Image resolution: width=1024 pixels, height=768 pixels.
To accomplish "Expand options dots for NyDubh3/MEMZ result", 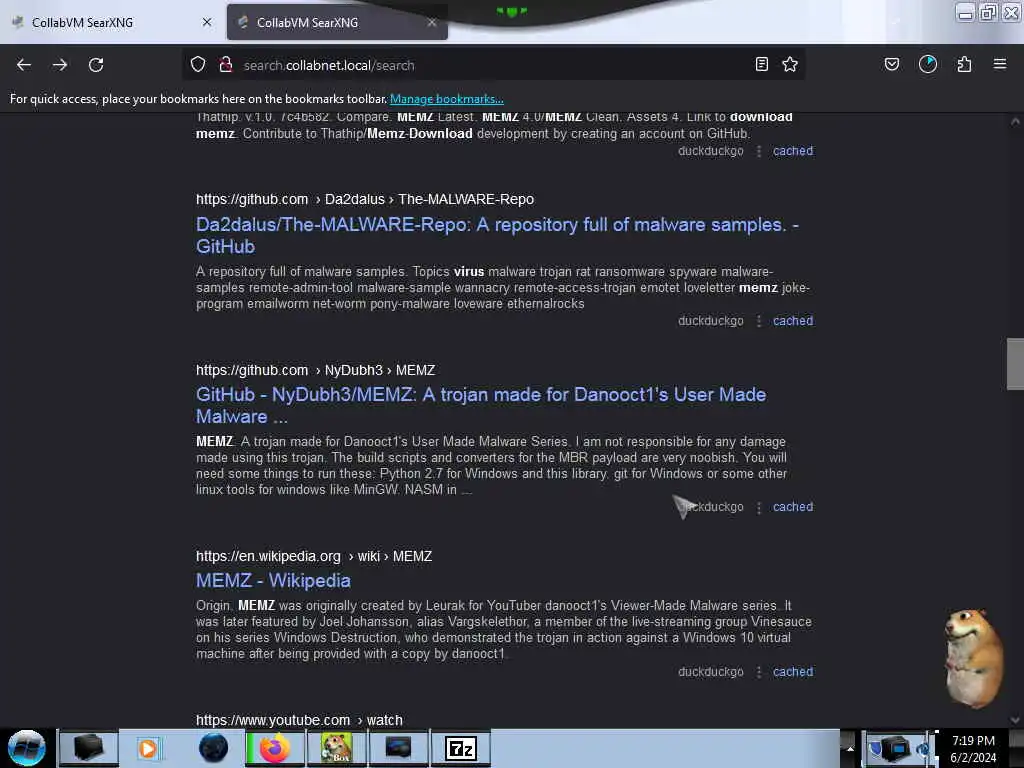I will pyautogui.click(x=759, y=507).
